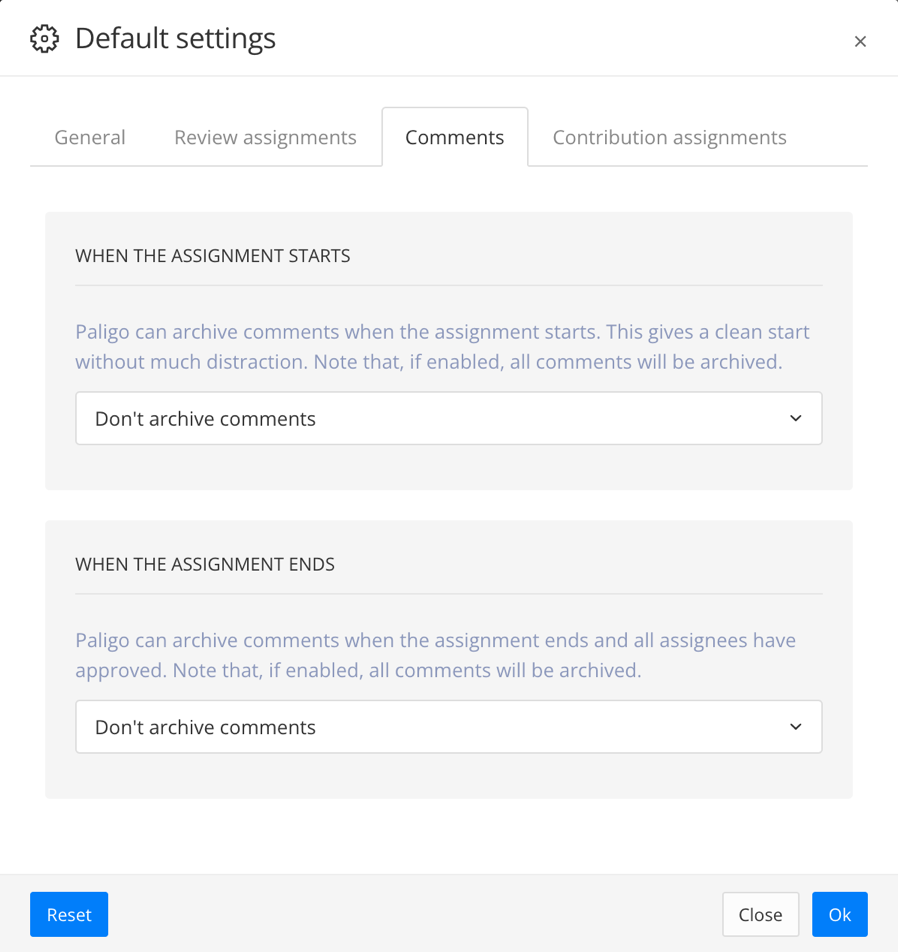The image size is (898, 952).
Task: Expand the chevron on the first dropdown
Action: pos(795,418)
